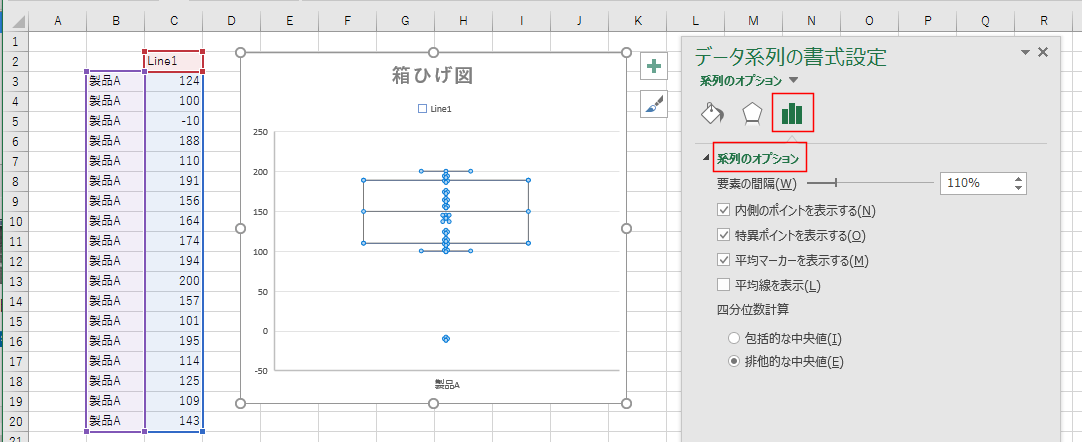Open the 系列のオプション header dropdown
This screenshot has height=442, width=1082.
click(794, 81)
